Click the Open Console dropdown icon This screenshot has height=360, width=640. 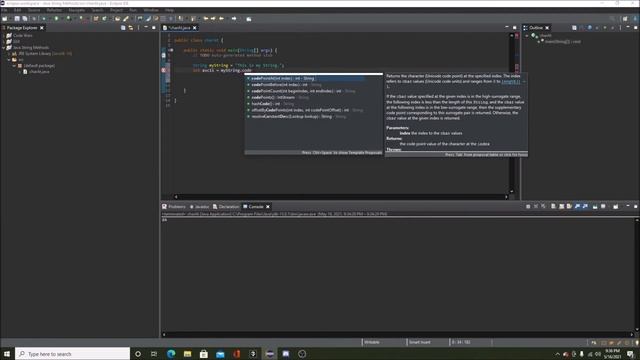[x=616, y=207]
